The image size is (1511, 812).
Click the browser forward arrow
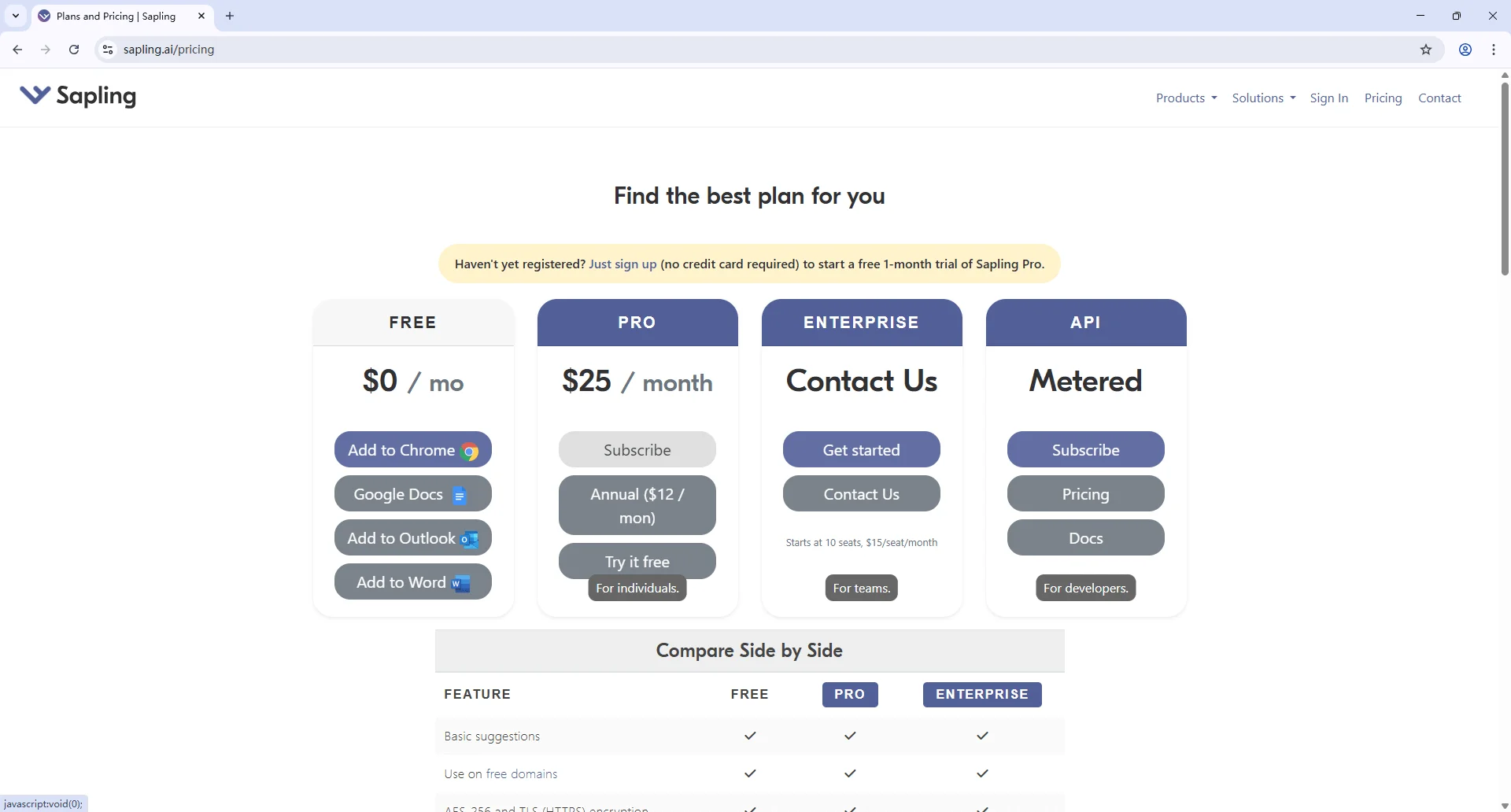click(x=46, y=50)
